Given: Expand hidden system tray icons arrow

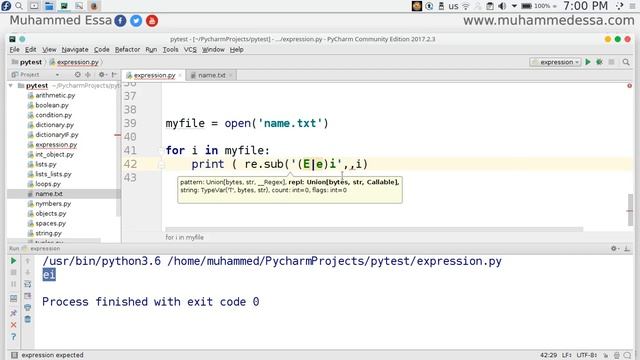Looking at the screenshot, I should [514, 6].
